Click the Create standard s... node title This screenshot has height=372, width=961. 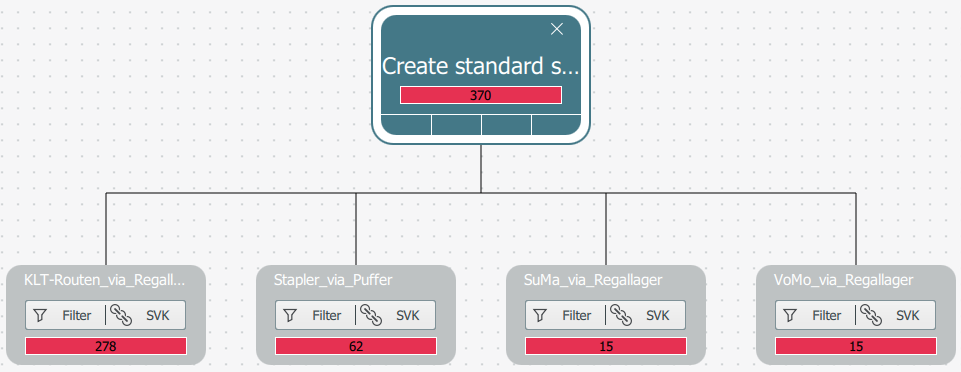tap(480, 66)
